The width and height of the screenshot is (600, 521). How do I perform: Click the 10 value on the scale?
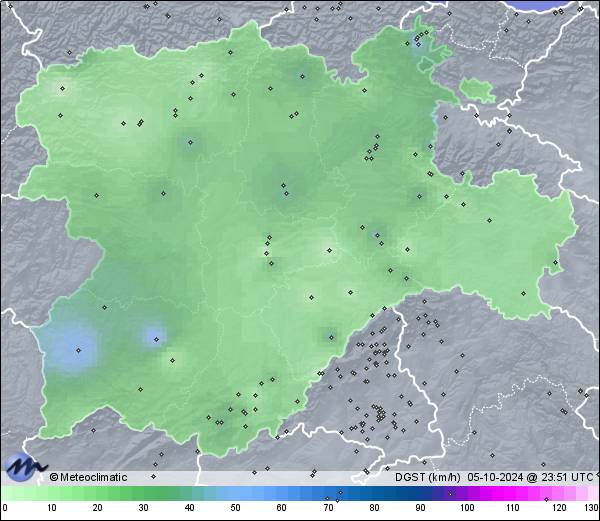[52, 508]
